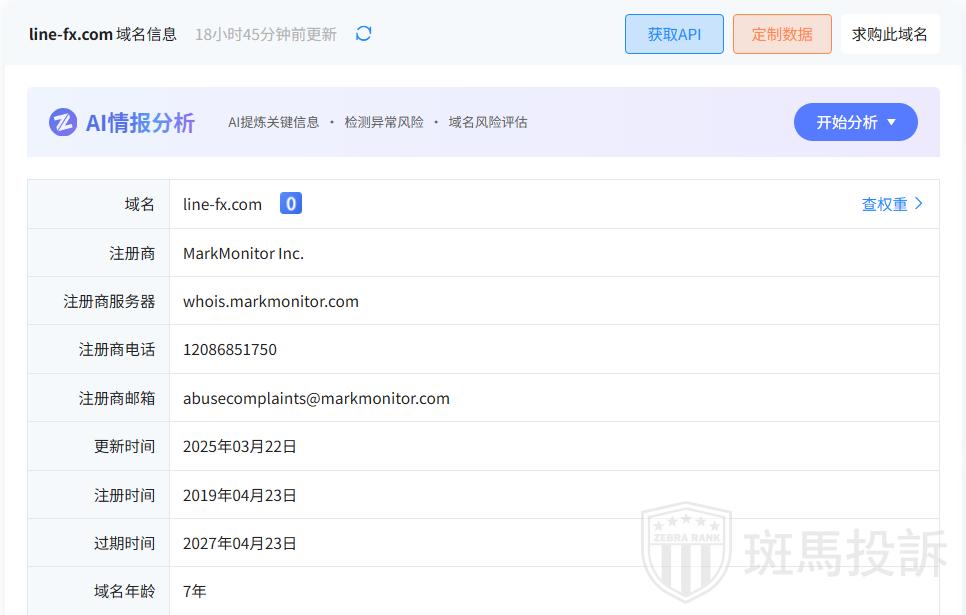The height and width of the screenshot is (615, 966).
Task: Click the AI情报分析 heading text
Action: [140, 122]
